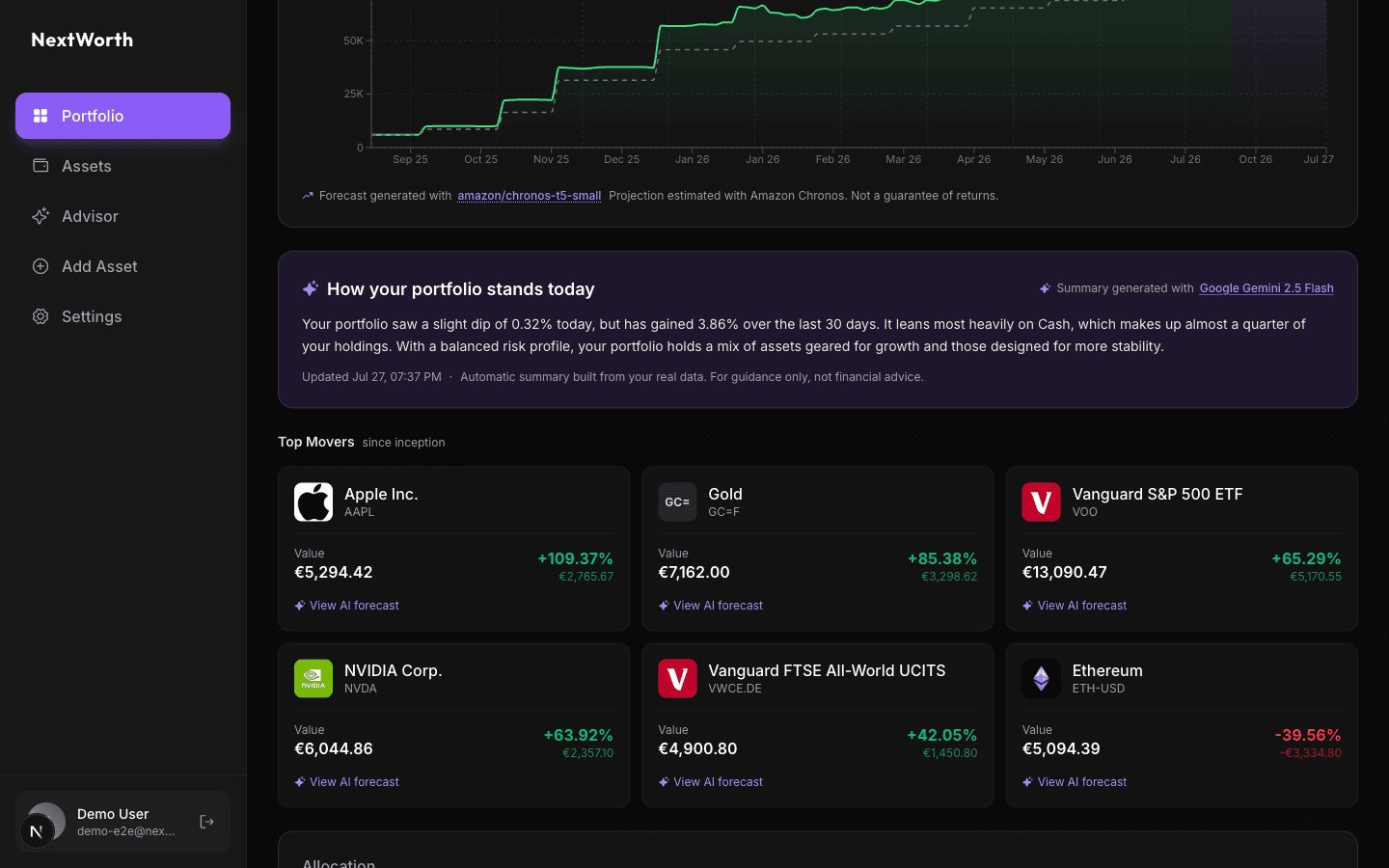Click the Apple Inc. logo icon
Image resolution: width=1389 pixels, height=868 pixels.
click(313, 502)
